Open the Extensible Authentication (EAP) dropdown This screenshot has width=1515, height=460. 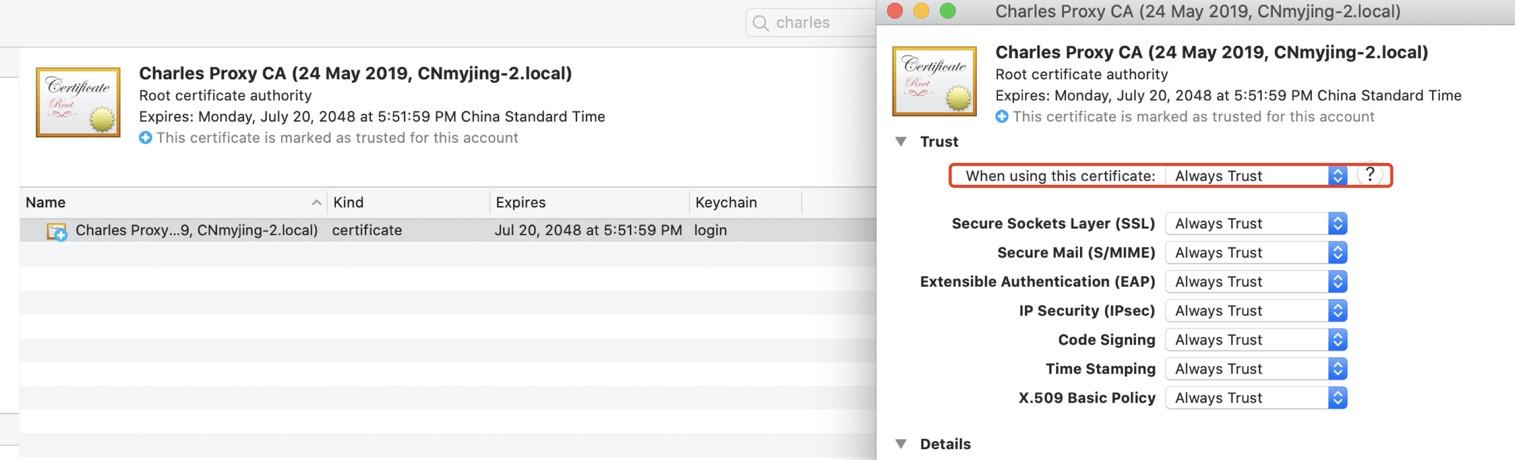pos(1257,282)
